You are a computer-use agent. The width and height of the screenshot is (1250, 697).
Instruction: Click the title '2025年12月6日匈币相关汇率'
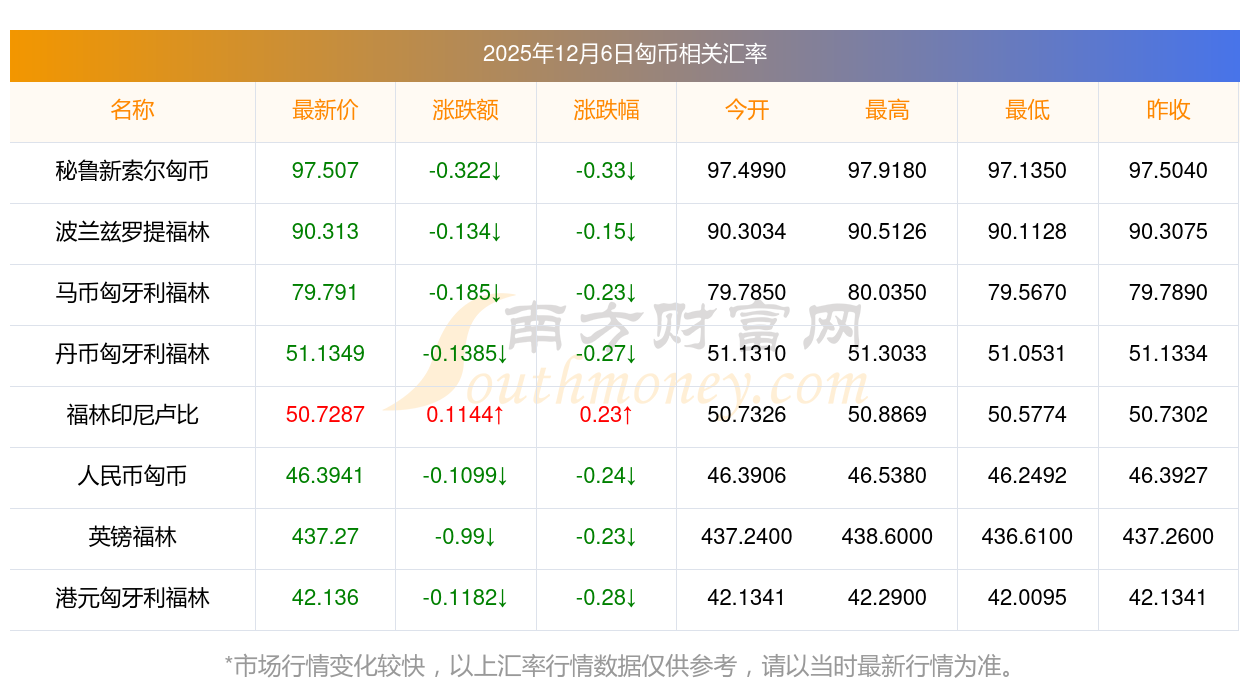pyautogui.click(x=625, y=54)
